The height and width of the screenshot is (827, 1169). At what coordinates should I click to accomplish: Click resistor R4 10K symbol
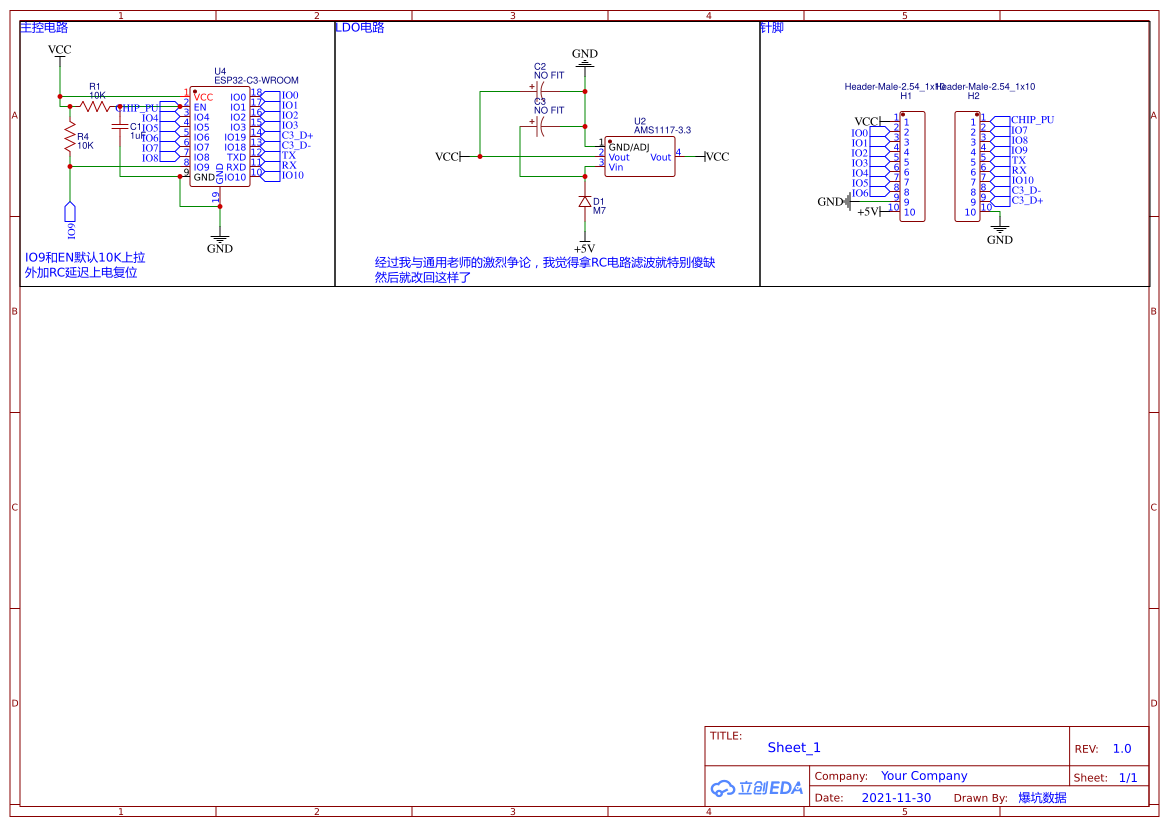click(x=68, y=135)
